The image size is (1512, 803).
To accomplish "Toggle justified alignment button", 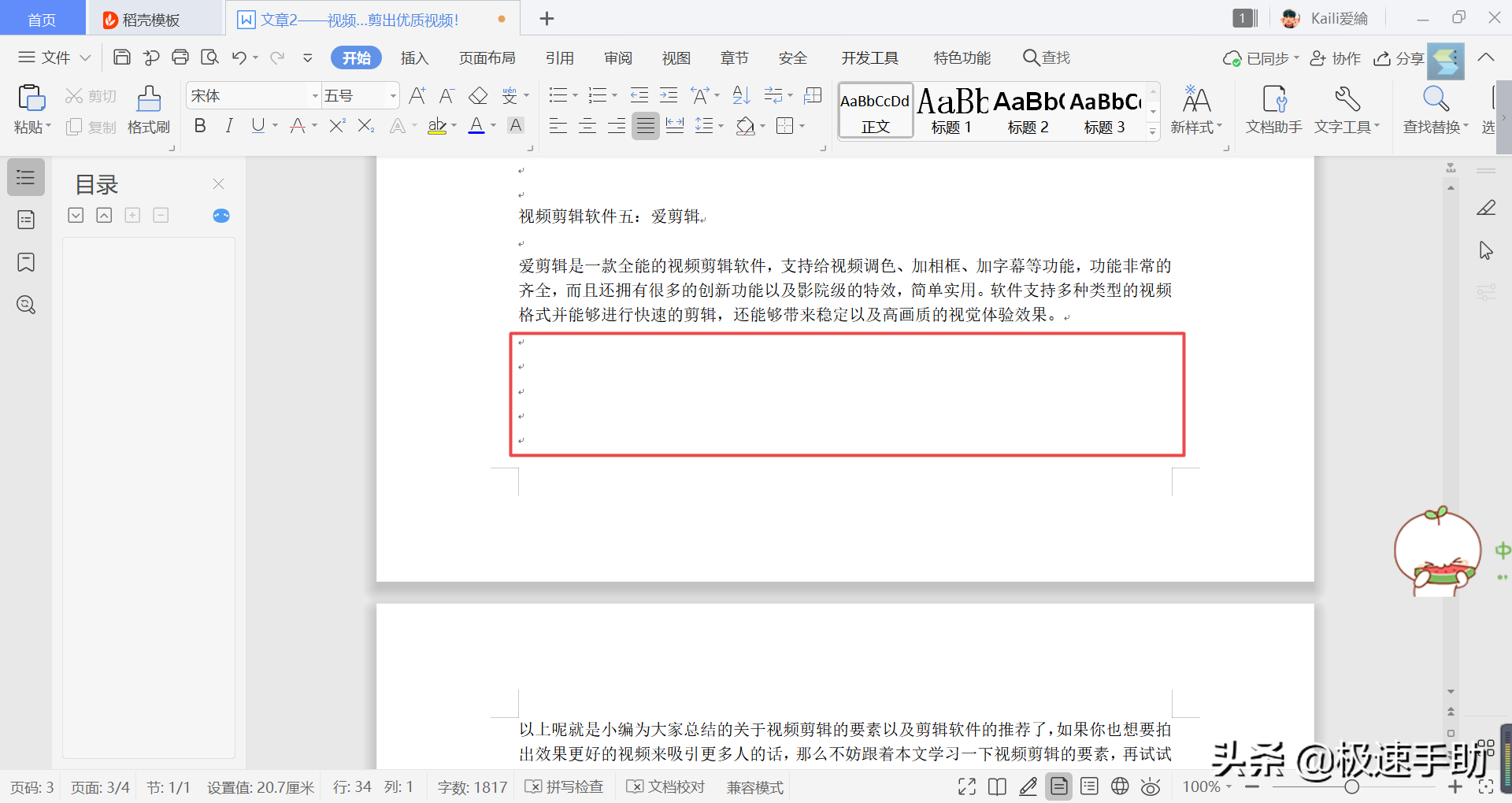I will click(x=646, y=125).
